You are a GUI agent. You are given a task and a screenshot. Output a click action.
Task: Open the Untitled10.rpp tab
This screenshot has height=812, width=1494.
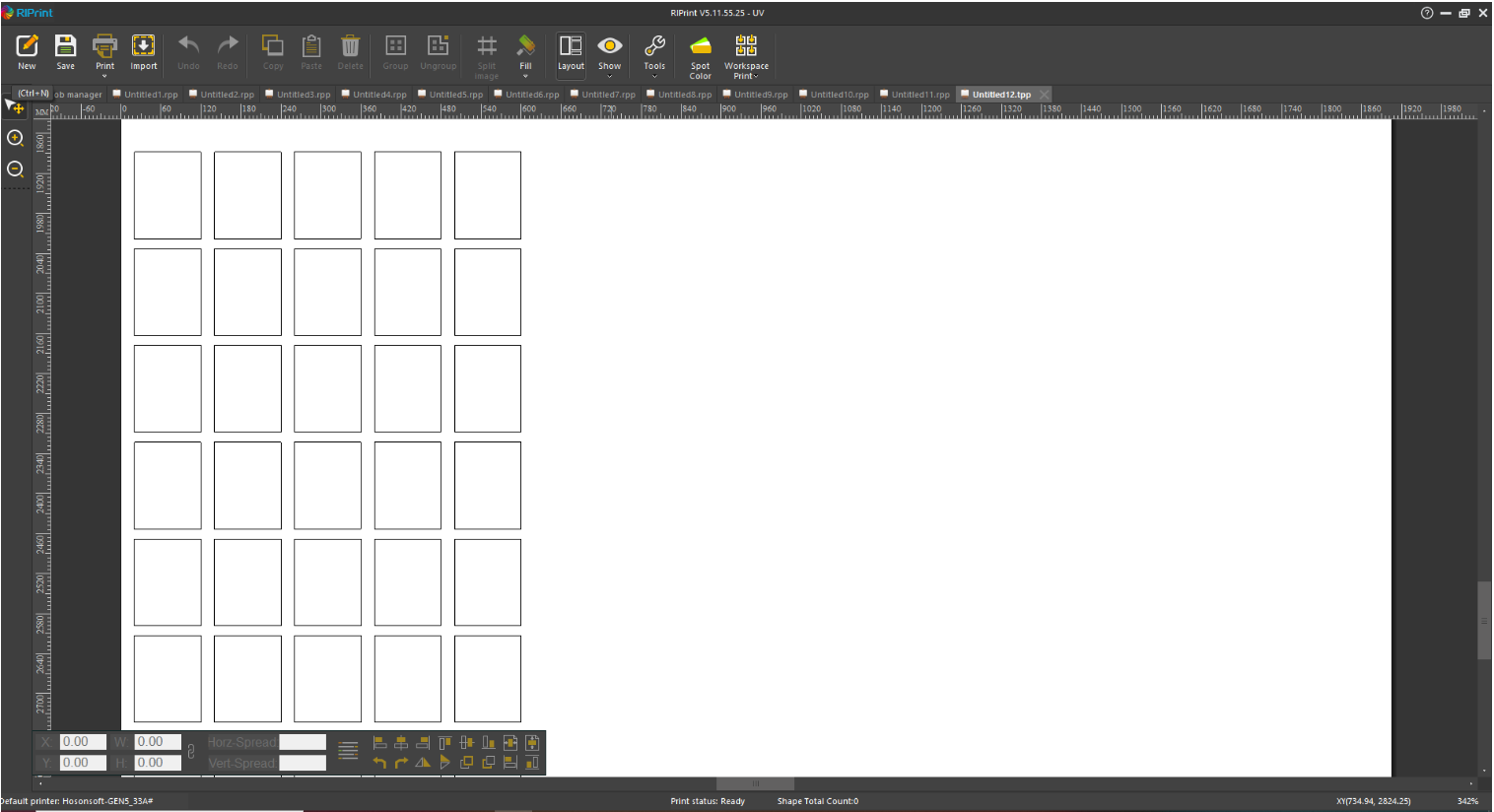[x=839, y=95]
